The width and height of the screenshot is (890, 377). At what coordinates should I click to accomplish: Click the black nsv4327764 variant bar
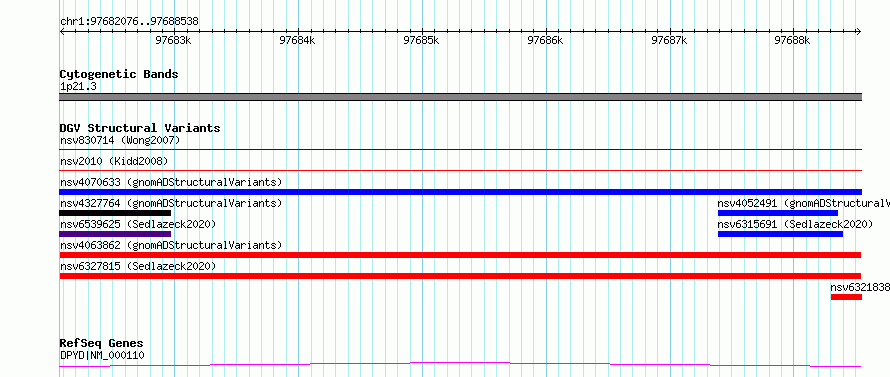pyautogui.click(x=115, y=213)
